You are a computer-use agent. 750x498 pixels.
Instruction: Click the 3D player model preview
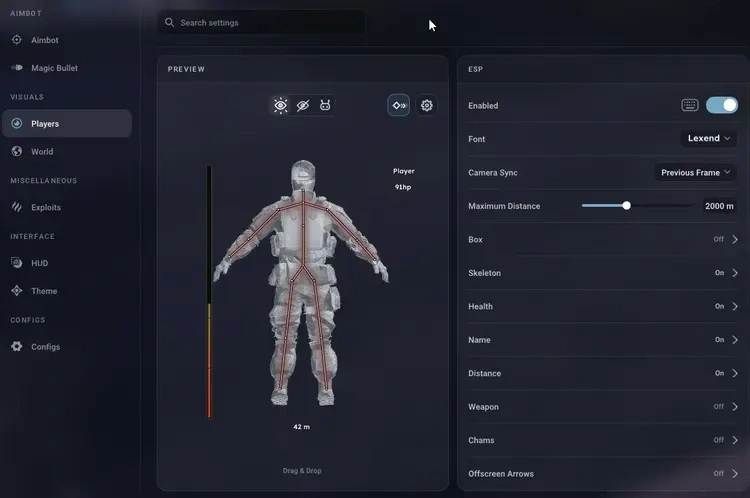(302, 282)
